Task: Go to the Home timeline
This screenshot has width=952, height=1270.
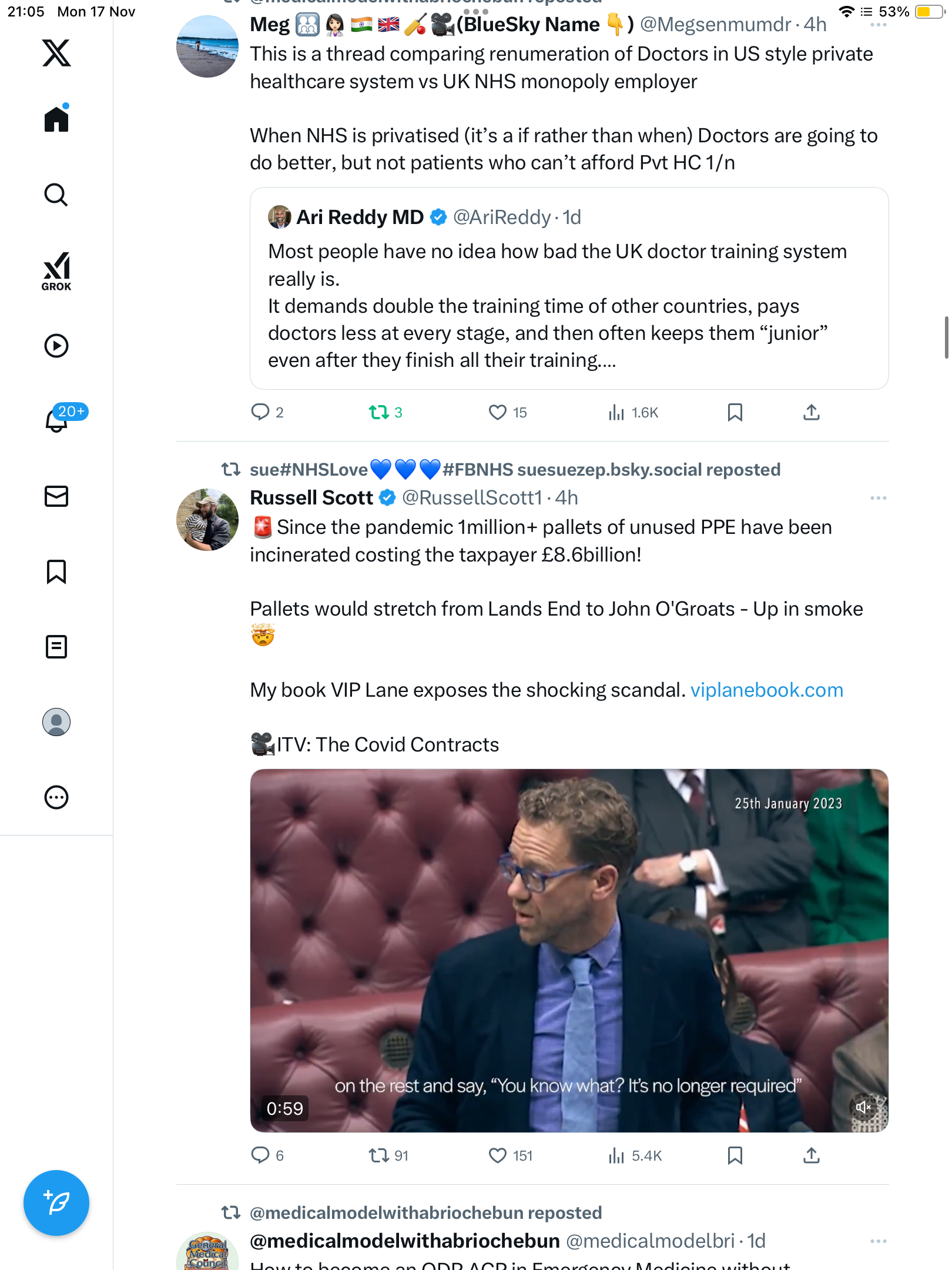Action: (x=56, y=119)
